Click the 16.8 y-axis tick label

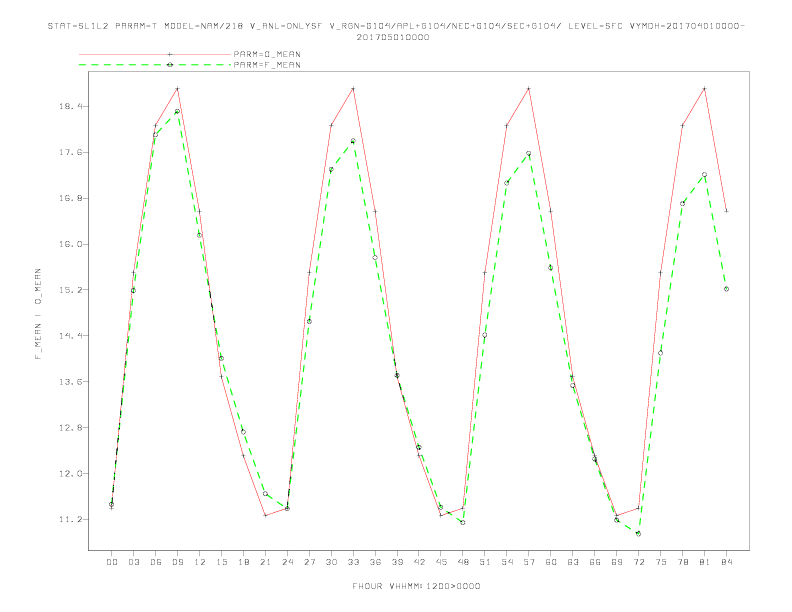69,198
